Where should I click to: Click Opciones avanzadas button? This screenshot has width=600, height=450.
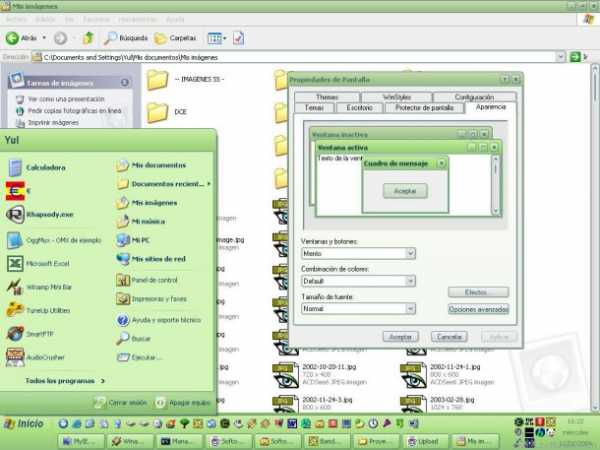(x=478, y=309)
